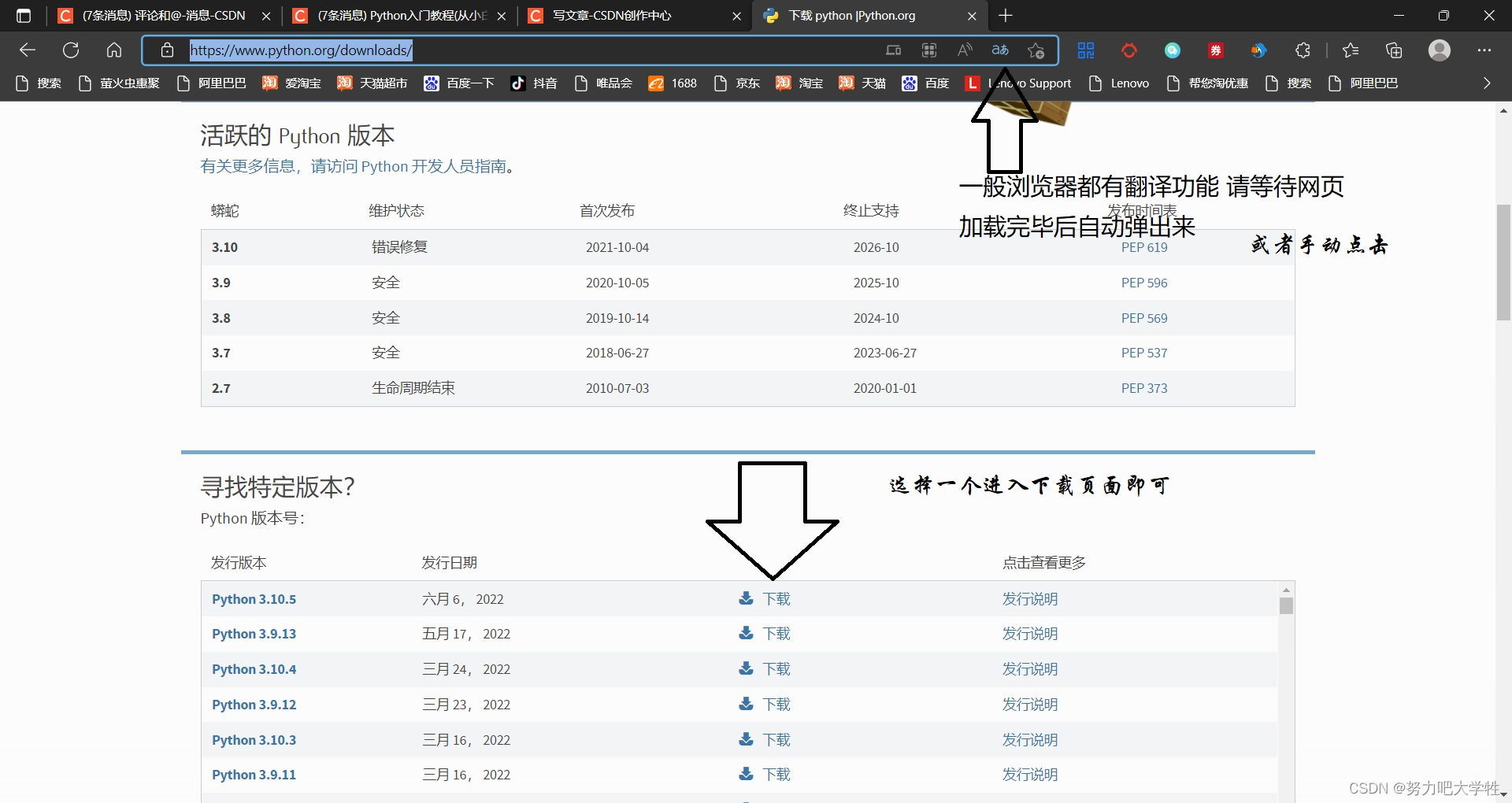This screenshot has width=1512, height=803.
Task: Open the PEP 373 link
Action: point(1144,388)
